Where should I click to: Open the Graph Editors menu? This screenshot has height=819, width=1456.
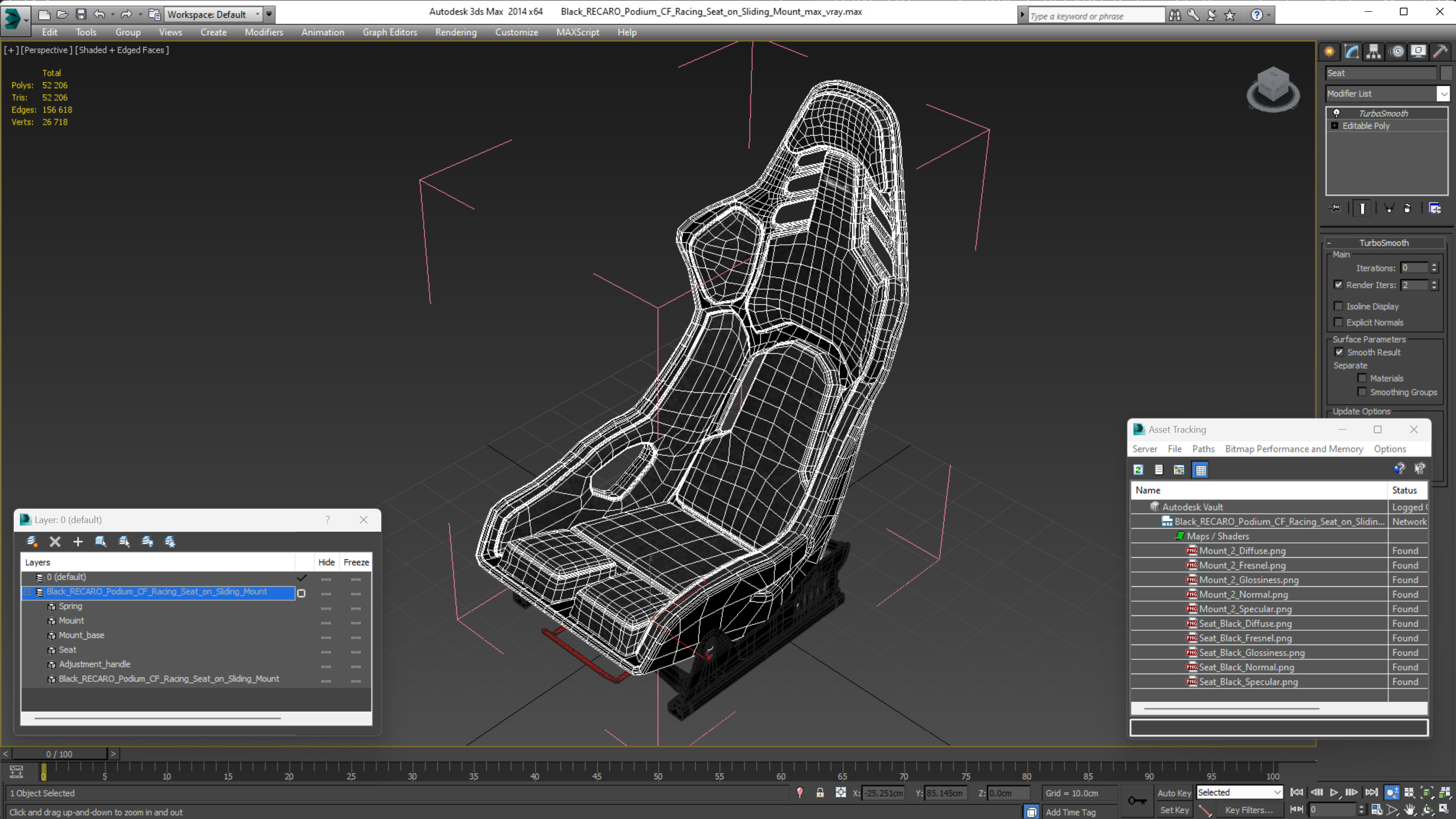[x=389, y=32]
